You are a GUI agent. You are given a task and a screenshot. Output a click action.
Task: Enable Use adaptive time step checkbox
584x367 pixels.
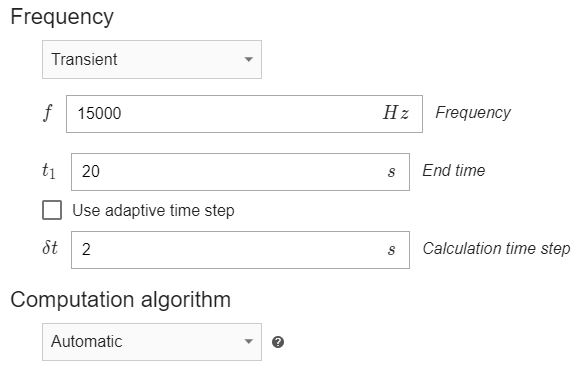pyautogui.click(x=52, y=210)
